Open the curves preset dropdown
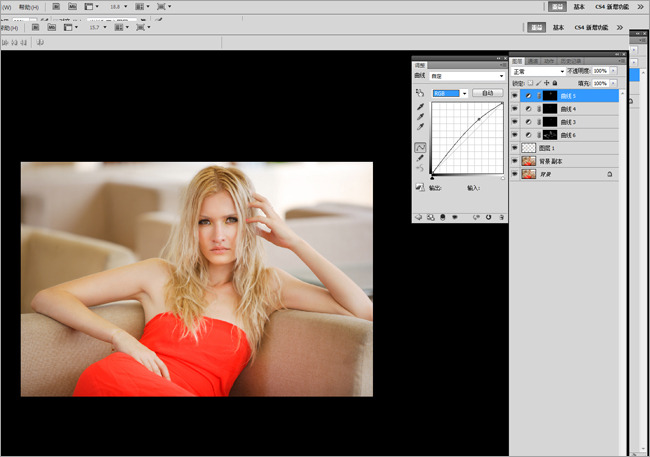650x457 pixels. pyautogui.click(x=467, y=76)
